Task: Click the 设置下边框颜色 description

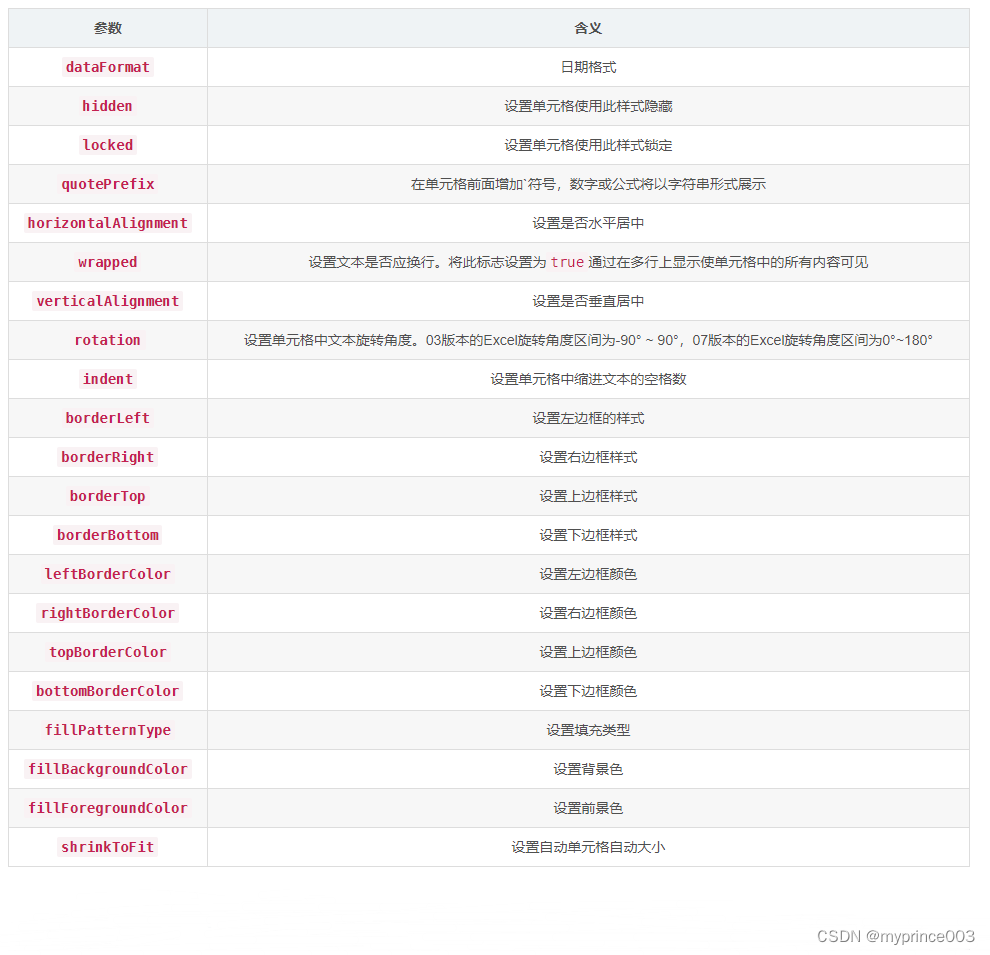Action: click(x=588, y=691)
